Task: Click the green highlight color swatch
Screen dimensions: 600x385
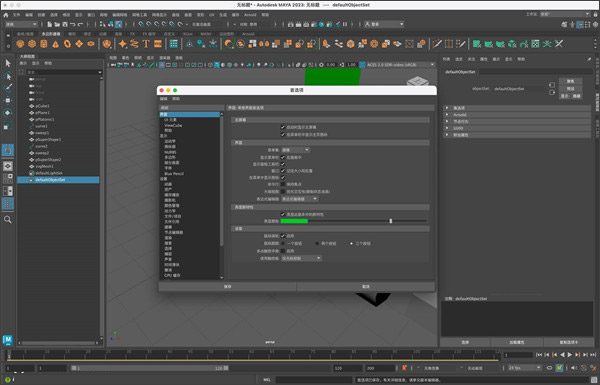Action: [x=294, y=221]
